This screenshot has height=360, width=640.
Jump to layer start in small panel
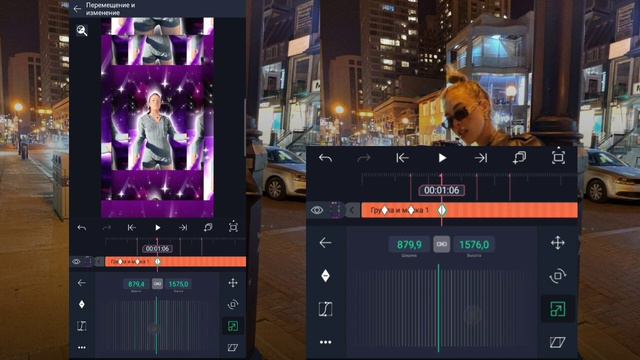coord(131,228)
